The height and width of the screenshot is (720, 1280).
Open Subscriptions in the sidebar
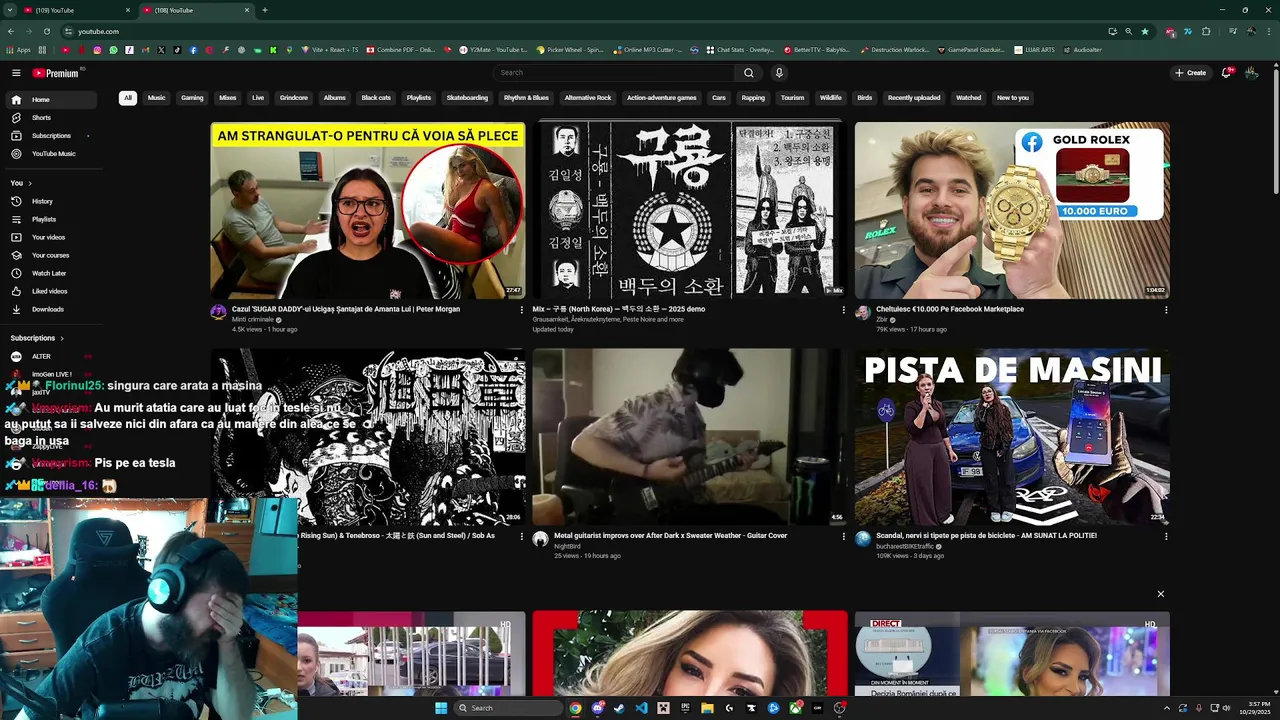click(x=49, y=136)
